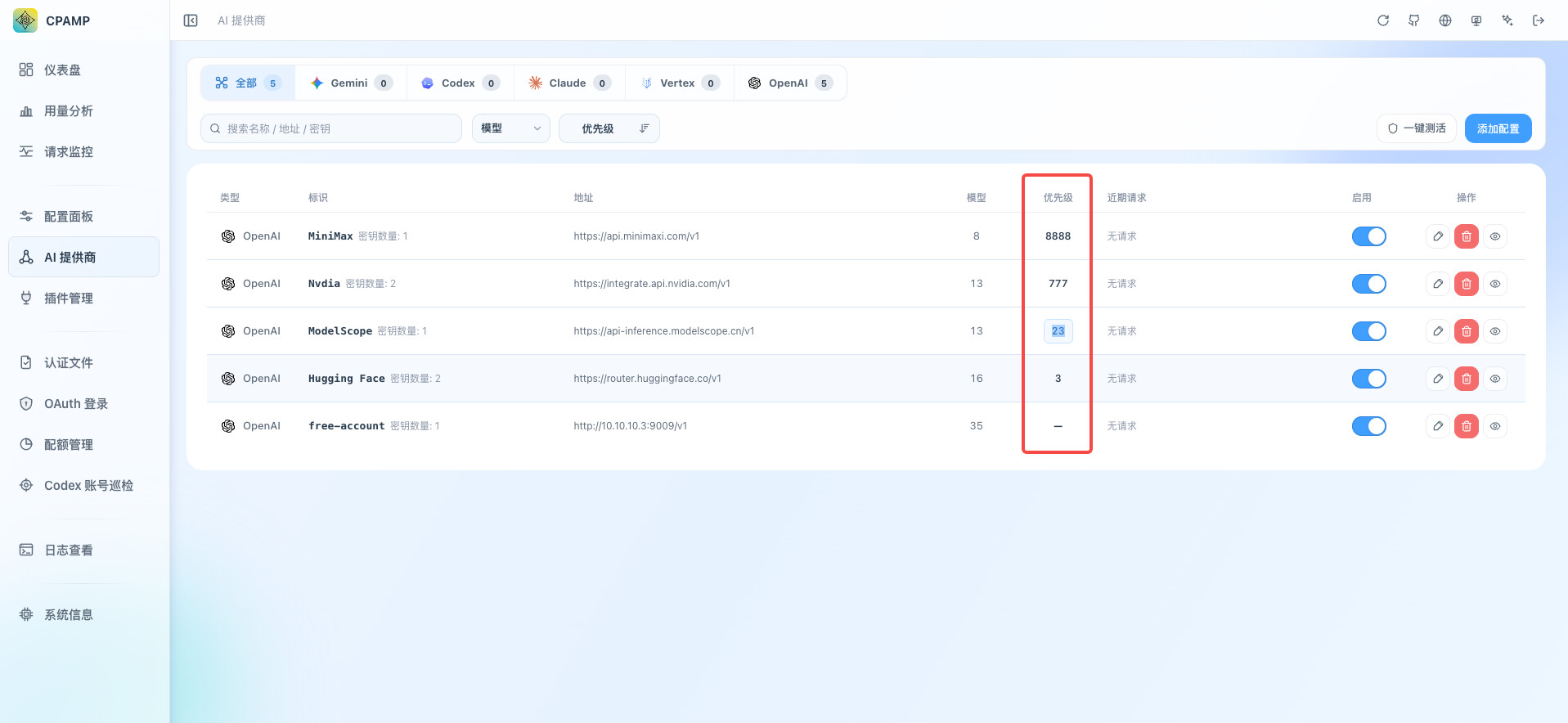The width and height of the screenshot is (1568, 723).
Task: Click the CPAMP logo
Action: tap(25, 20)
